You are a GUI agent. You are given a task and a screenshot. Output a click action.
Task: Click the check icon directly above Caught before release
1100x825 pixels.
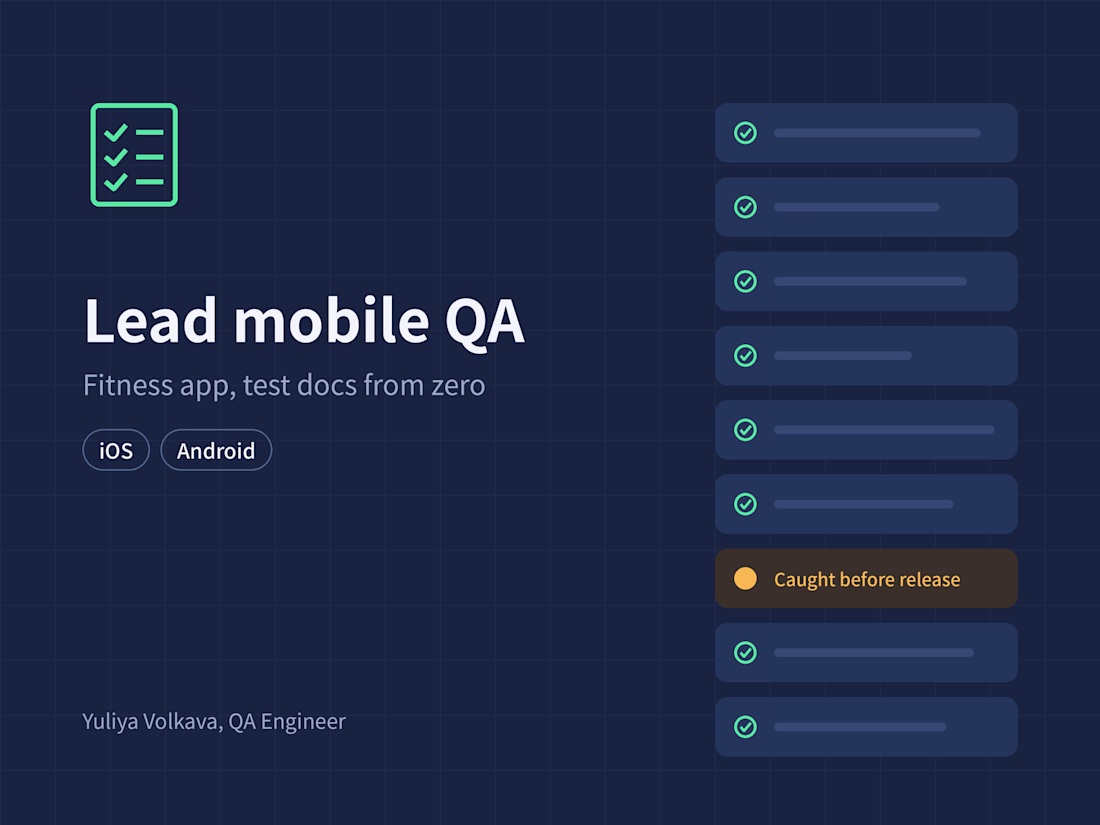coord(745,504)
